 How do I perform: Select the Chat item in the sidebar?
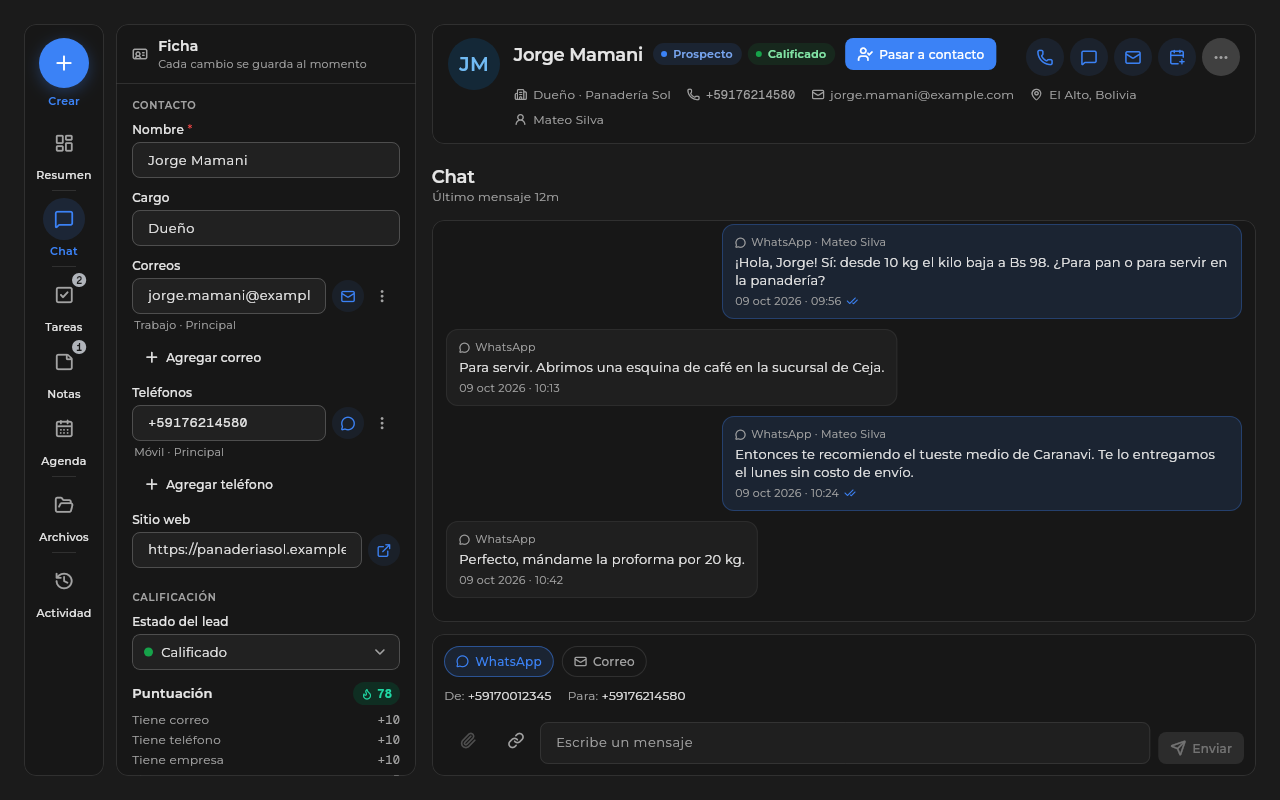pyautogui.click(x=64, y=233)
